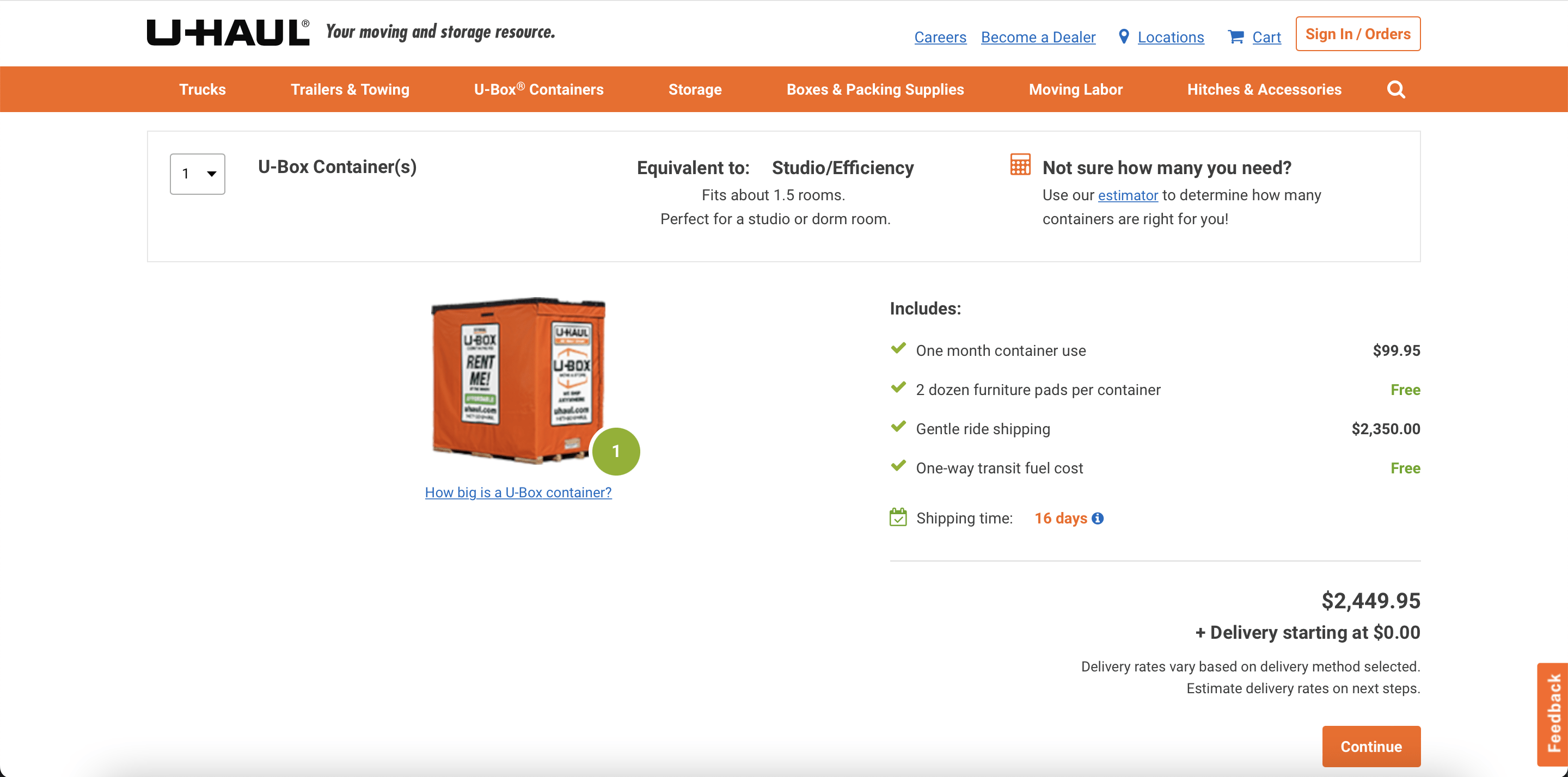Open the estimator link
Screen dimensions: 1568x777
tap(1128, 195)
